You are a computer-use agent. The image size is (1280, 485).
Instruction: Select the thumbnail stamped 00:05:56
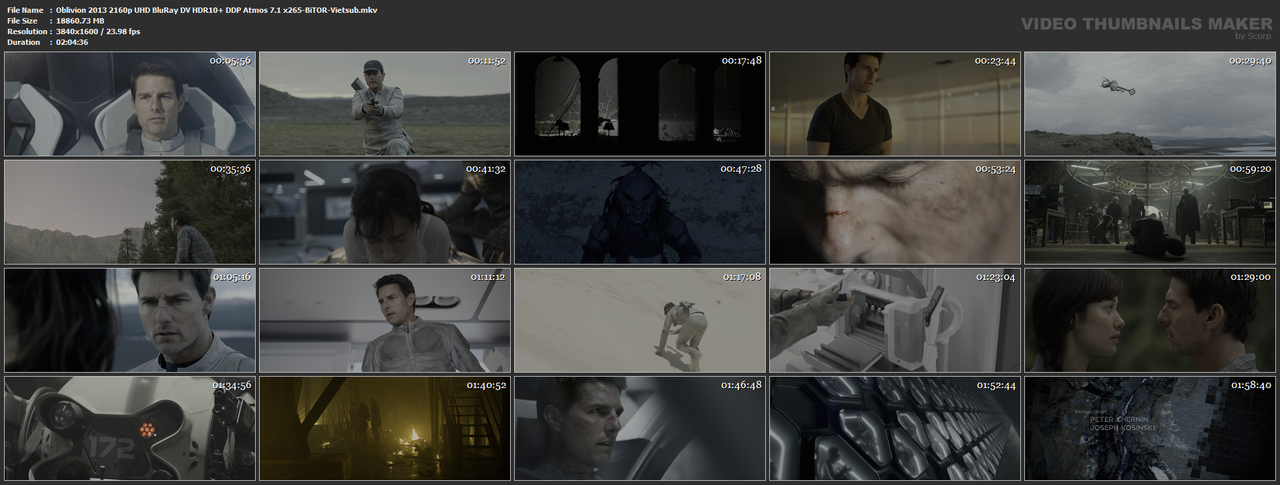[x=130, y=104]
